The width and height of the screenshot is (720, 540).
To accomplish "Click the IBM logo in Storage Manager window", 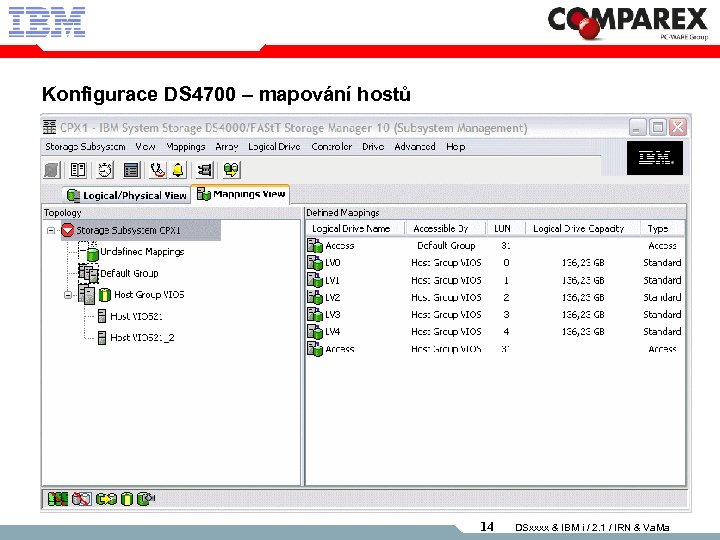I will (655, 158).
